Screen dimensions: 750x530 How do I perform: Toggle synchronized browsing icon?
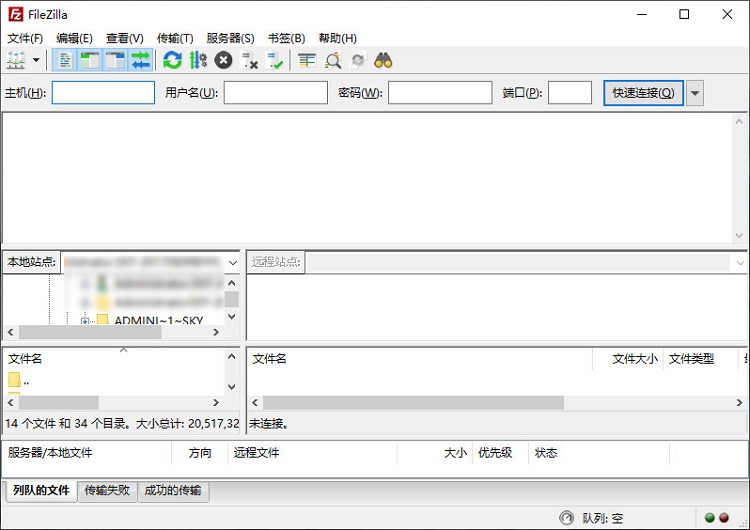click(x=358, y=60)
